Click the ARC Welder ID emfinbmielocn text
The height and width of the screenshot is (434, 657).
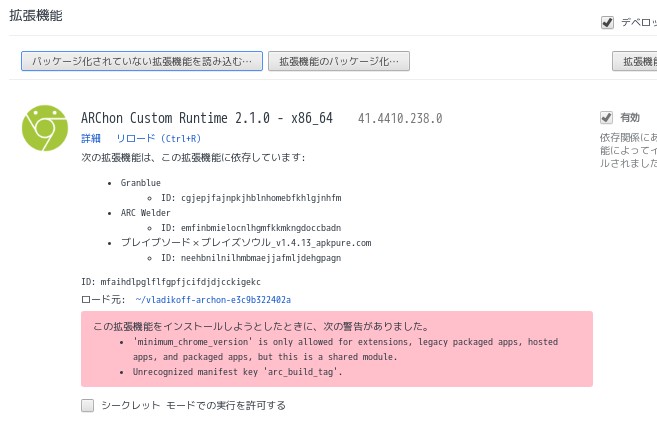(251, 228)
